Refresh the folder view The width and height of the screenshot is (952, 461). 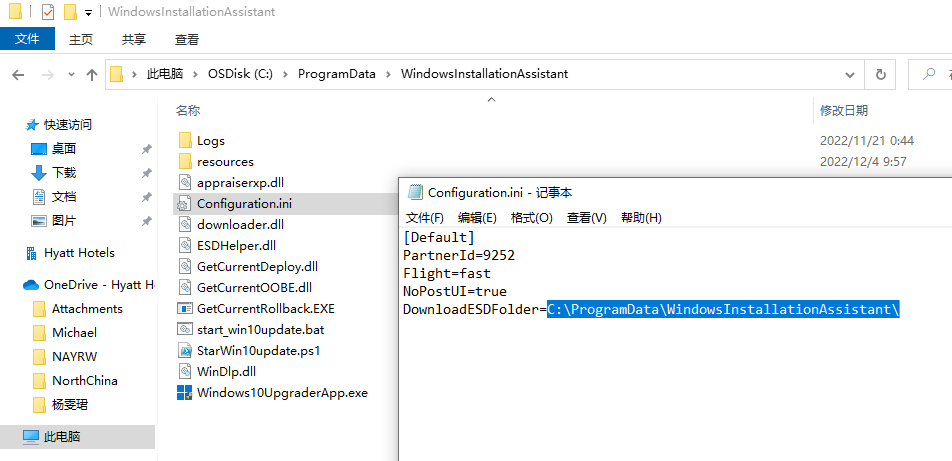click(880, 75)
